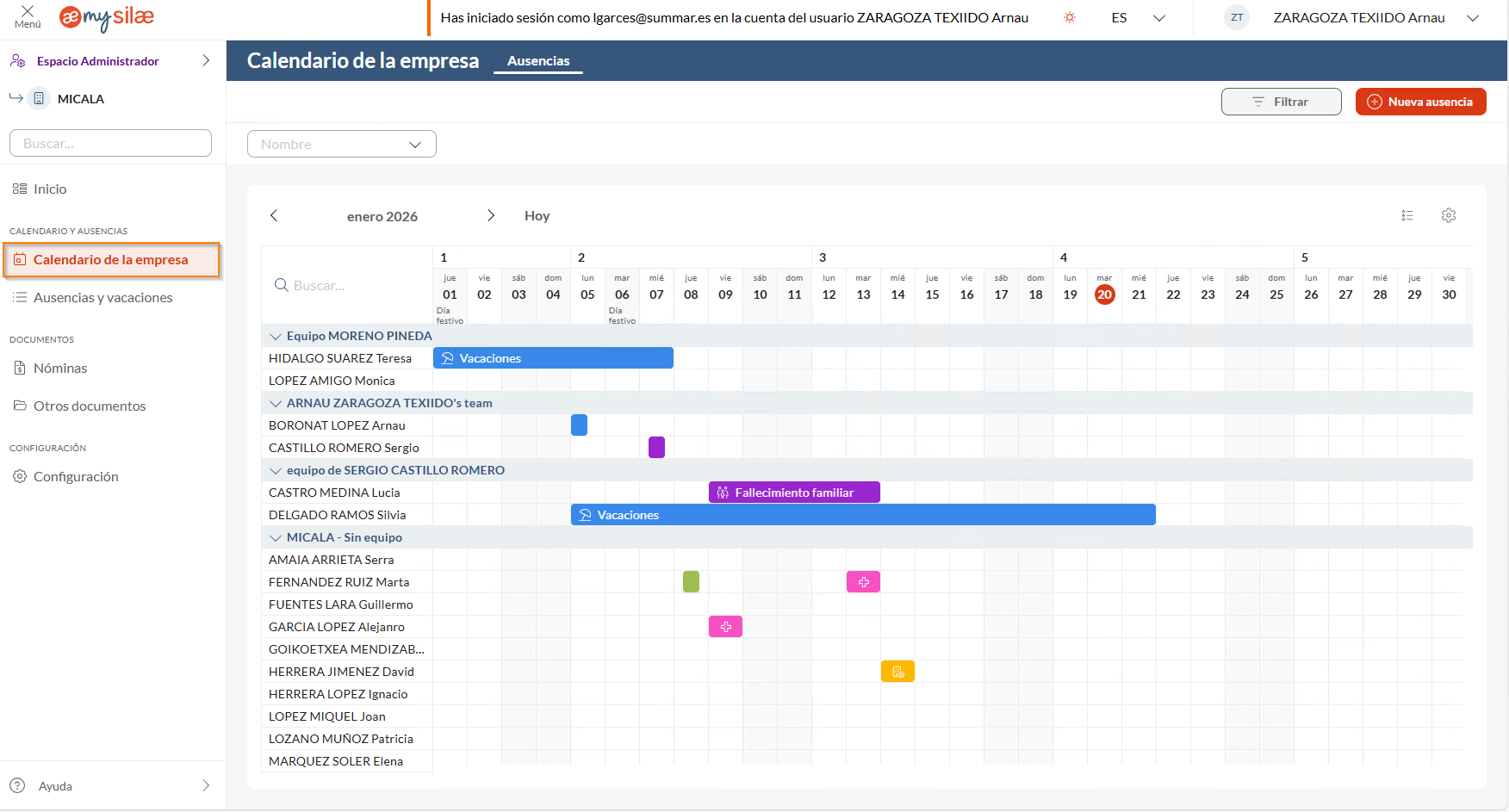Viewport: 1509px width, 812px height.
Task: Open the Nombre dropdown
Action: (x=341, y=144)
